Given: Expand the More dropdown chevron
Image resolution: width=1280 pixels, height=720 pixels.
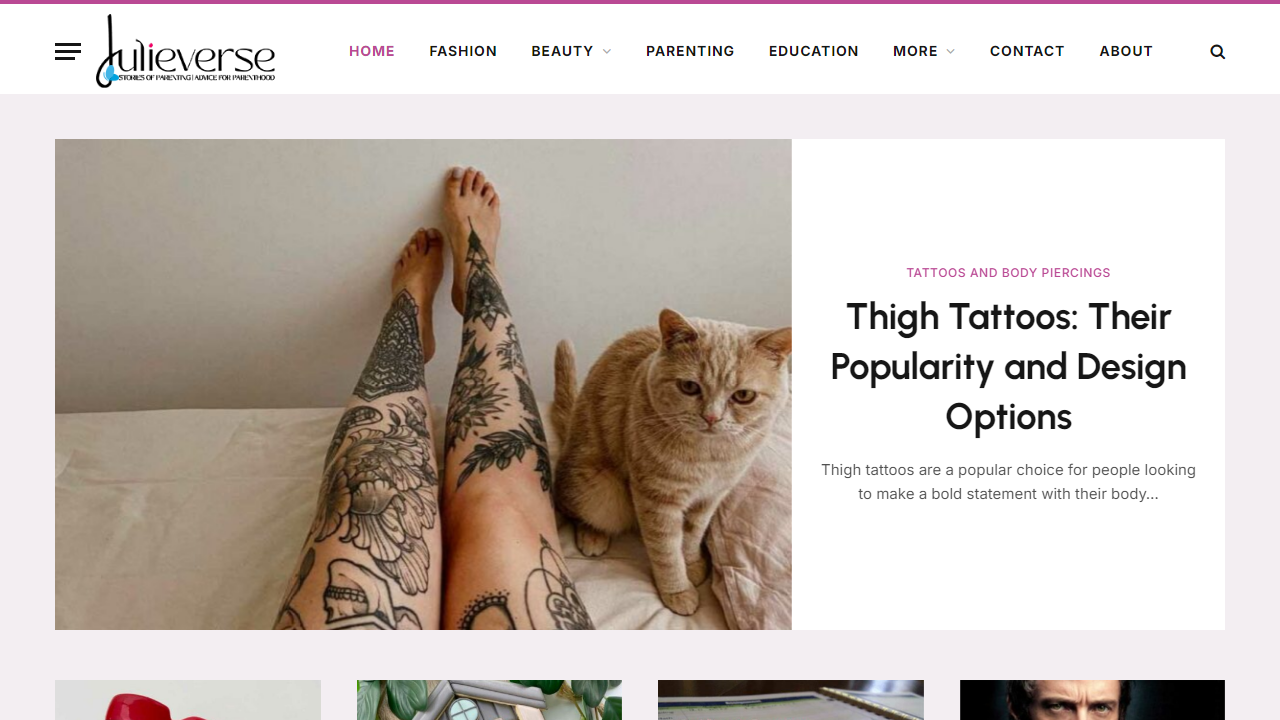Looking at the screenshot, I should (950, 52).
